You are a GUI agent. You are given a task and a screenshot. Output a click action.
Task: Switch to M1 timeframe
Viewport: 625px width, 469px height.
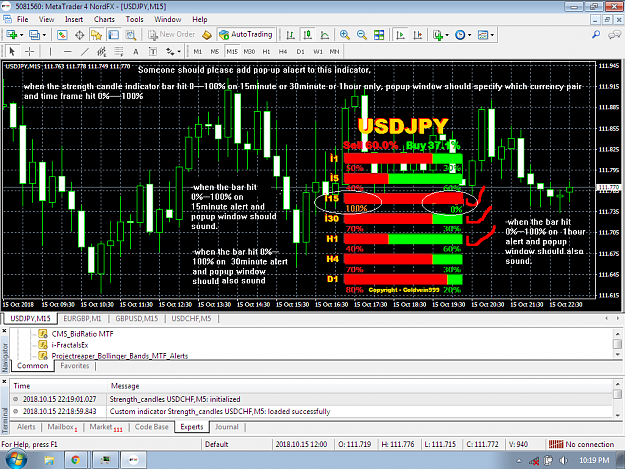click(197, 51)
